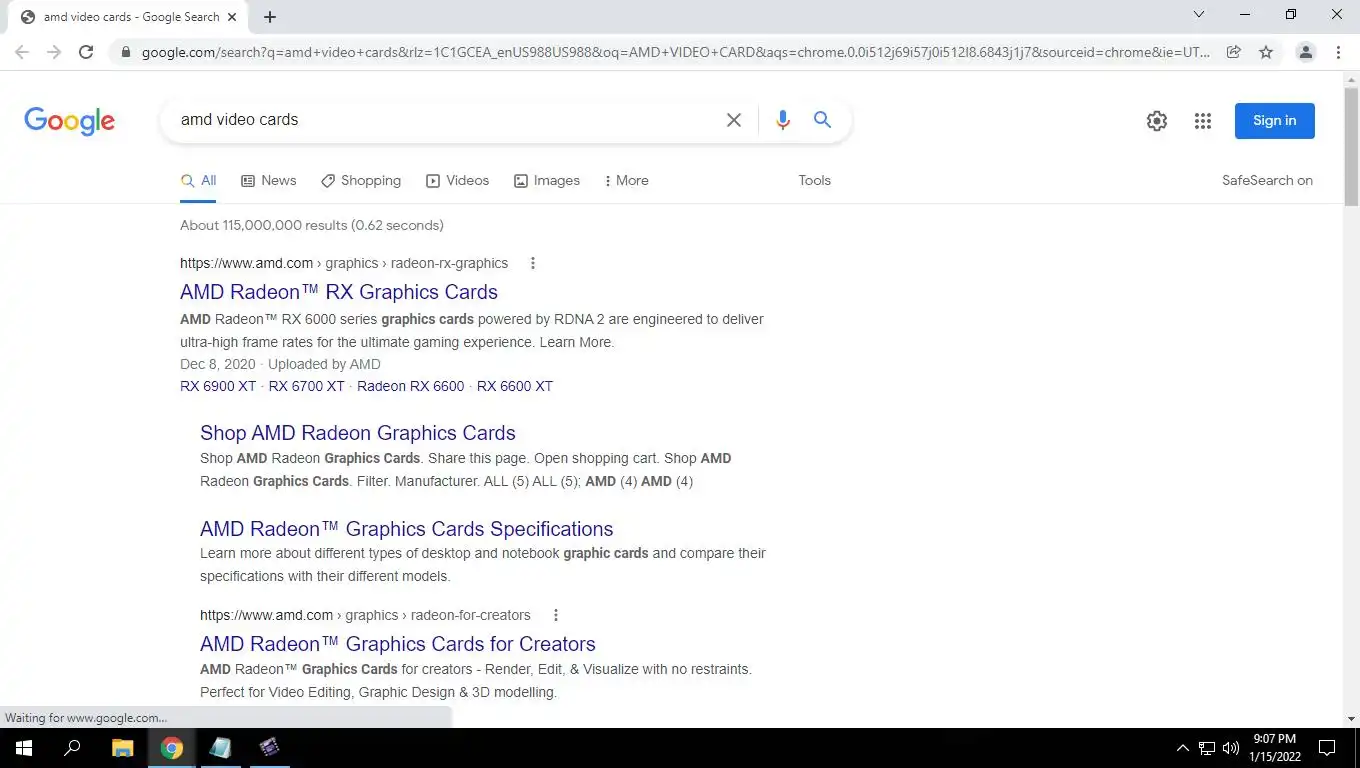Open options for the radeon-rx-graphics result
1360x768 pixels.
533,263
